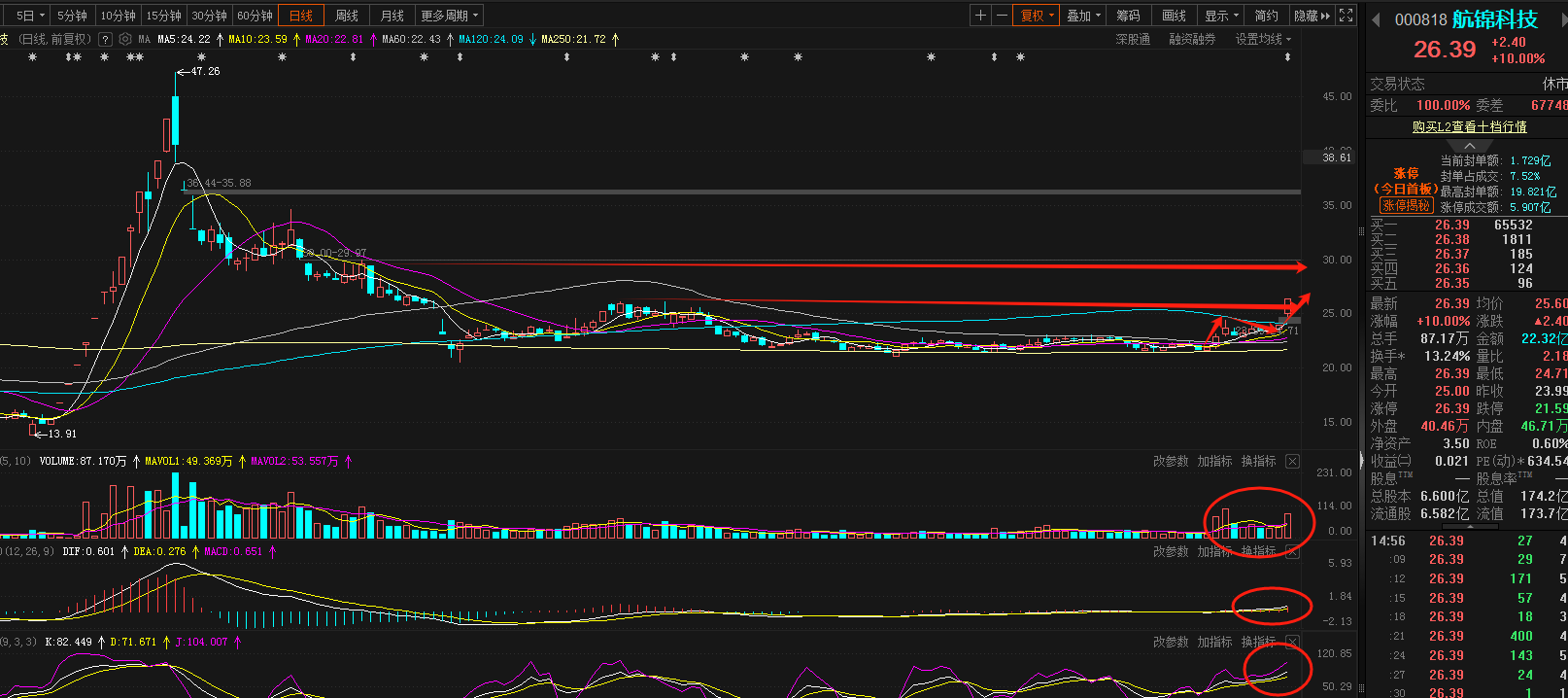Zoom out the chart with minus icon
The image size is (1568, 698).
pyautogui.click(x=1002, y=16)
